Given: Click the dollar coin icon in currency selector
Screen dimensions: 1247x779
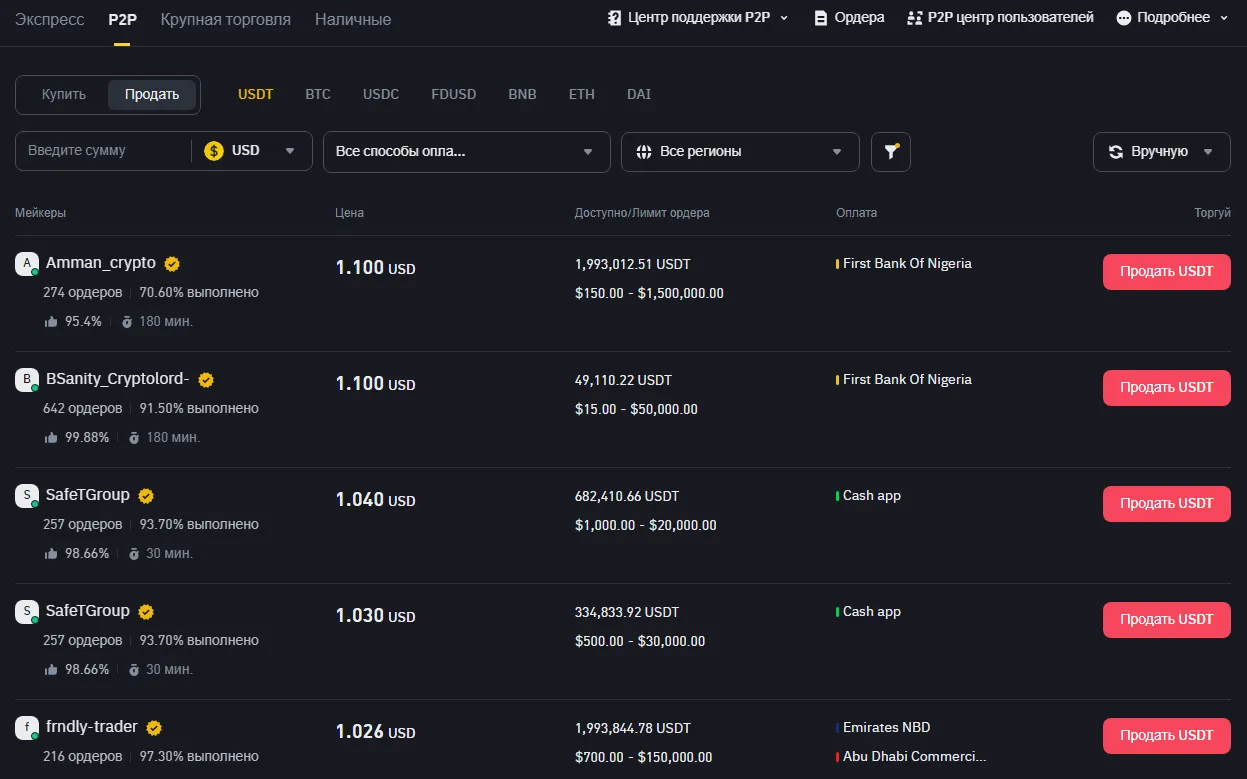Looking at the screenshot, I should click(212, 151).
